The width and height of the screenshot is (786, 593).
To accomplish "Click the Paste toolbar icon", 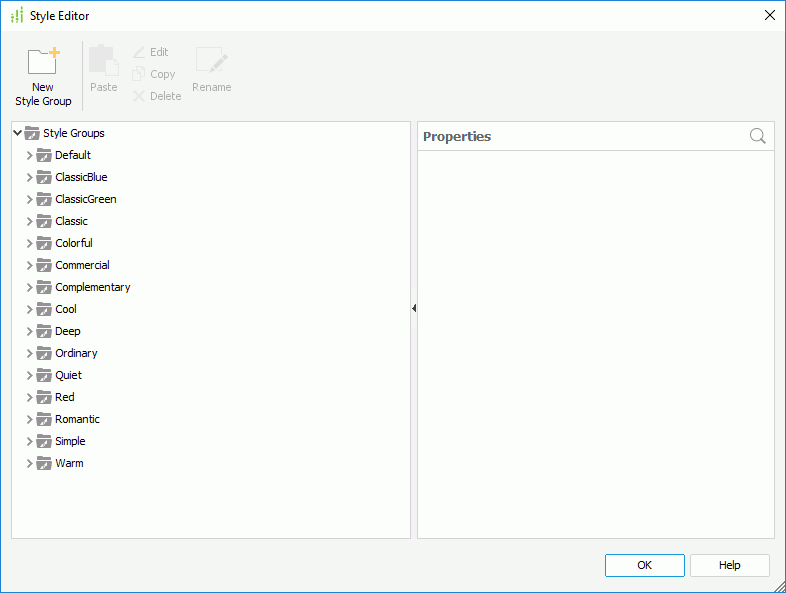I will point(103,62).
